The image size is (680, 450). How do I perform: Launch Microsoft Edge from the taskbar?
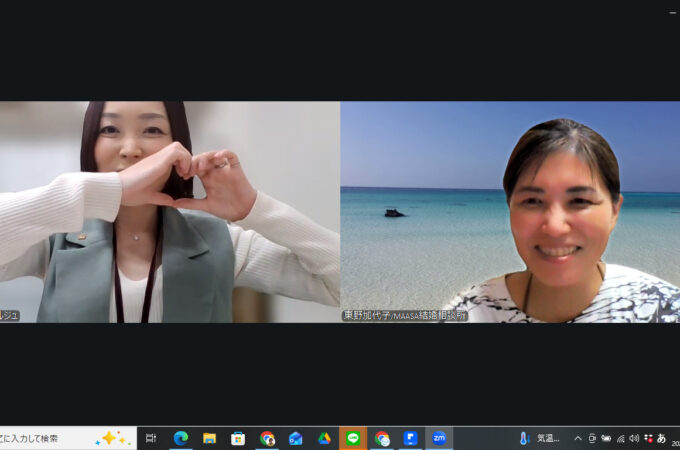(181, 438)
